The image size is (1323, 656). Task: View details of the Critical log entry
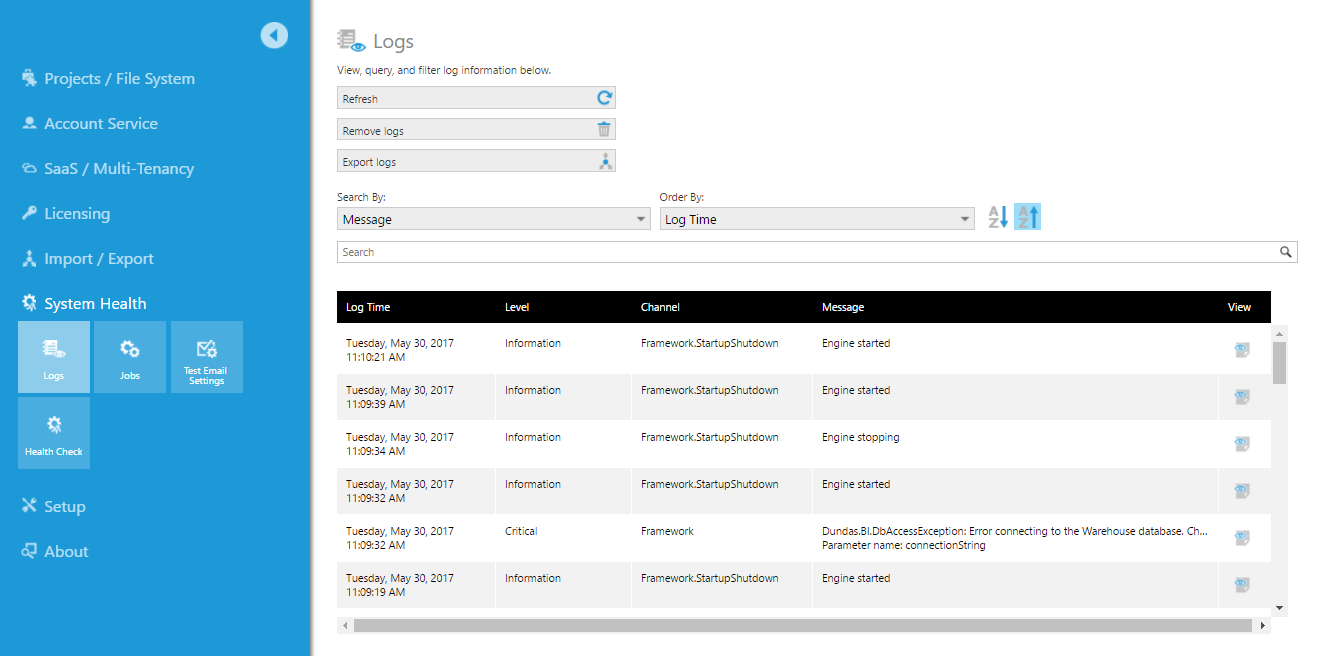[x=1241, y=538]
